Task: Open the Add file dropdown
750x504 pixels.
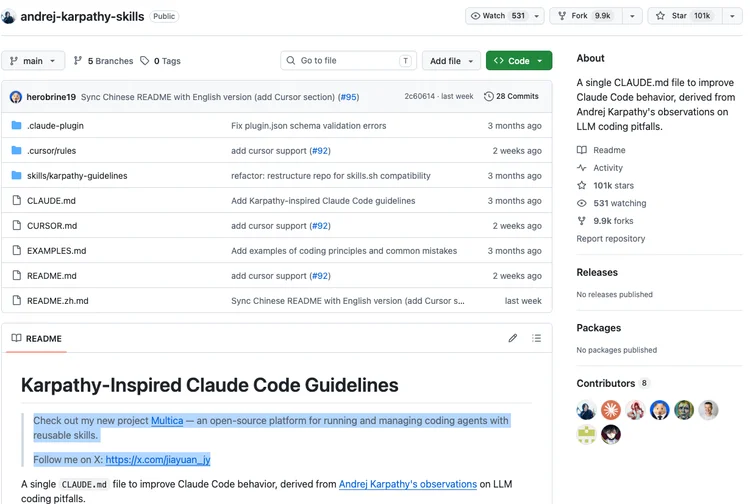Action: (451, 61)
